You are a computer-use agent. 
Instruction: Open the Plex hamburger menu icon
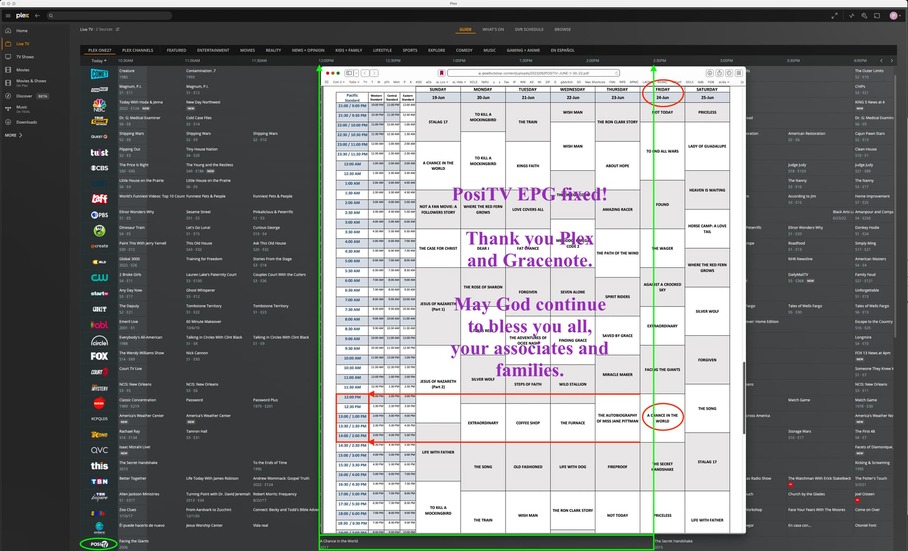pos(8,16)
